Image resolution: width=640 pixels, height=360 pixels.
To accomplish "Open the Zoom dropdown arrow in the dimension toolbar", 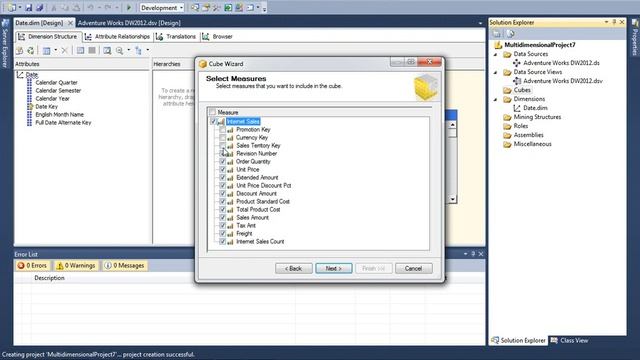I will [x=128, y=51].
